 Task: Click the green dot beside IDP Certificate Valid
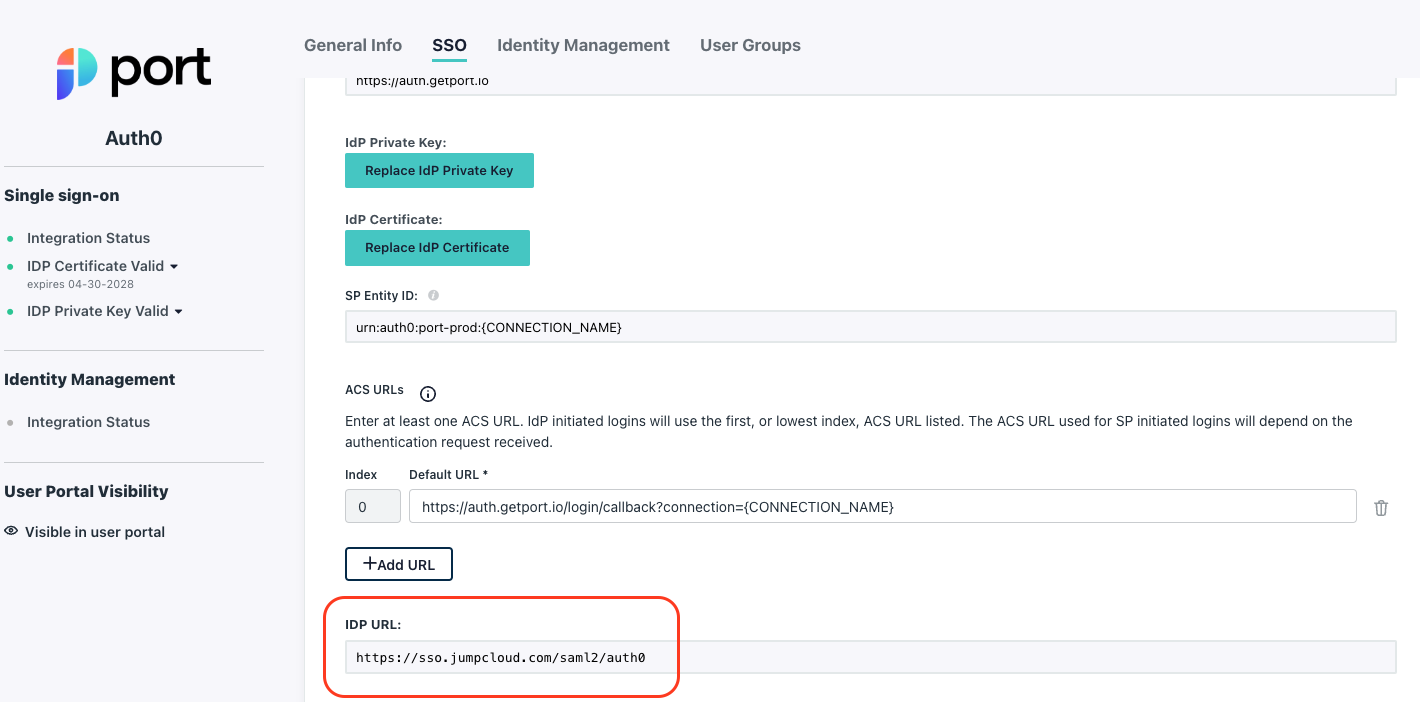10,266
